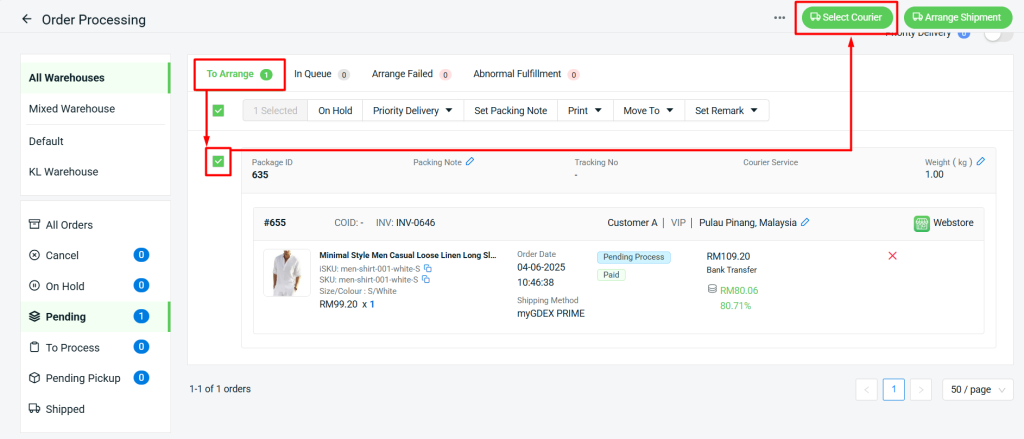Open the Arrange Failed tab
The width and height of the screenshot is (1024, 439).
[x=411, y=74]
